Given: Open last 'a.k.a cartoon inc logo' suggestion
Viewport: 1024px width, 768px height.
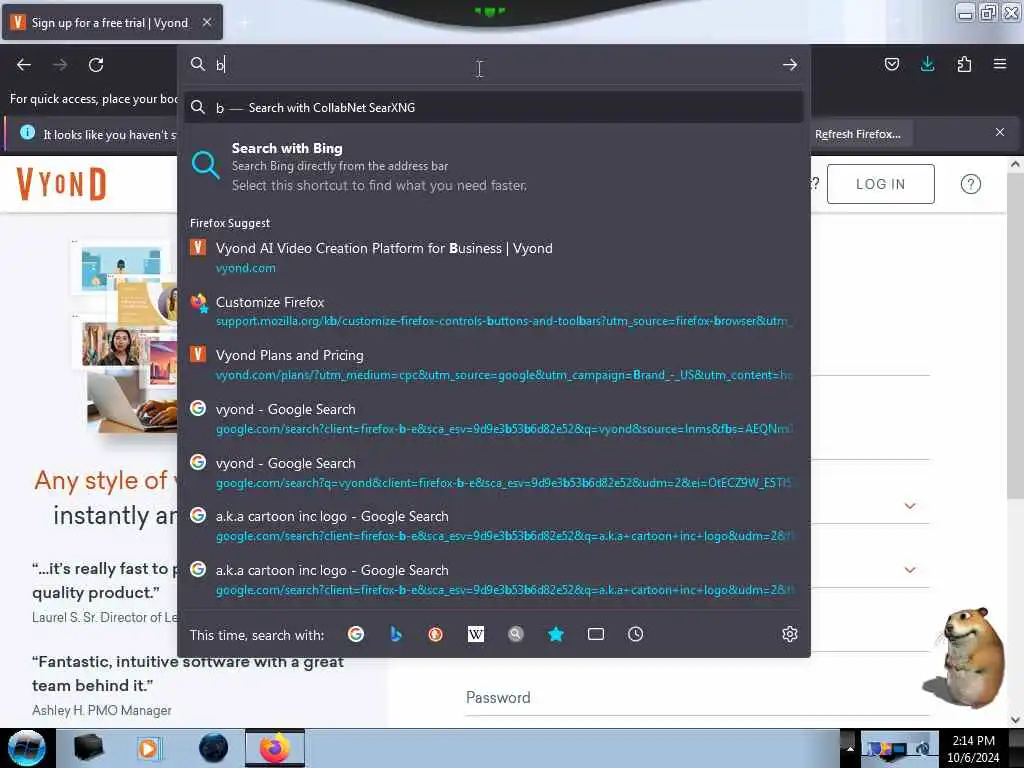Looking at the screenshot, I should (x=494, y=580).
